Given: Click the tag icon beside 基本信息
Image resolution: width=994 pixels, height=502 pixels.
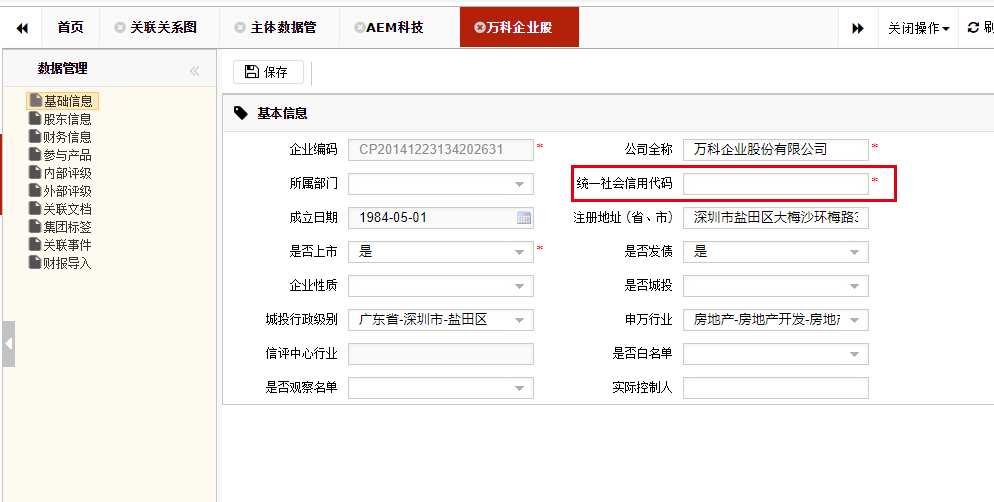Looking at the screenshot, I should click(241, 113).
